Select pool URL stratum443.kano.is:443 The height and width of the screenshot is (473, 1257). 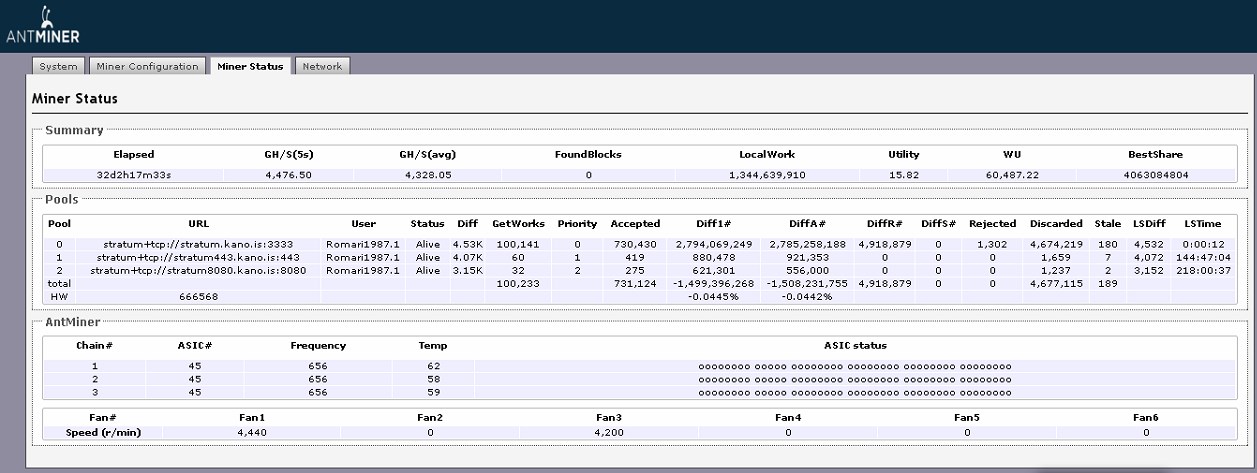tap(198, 257)
